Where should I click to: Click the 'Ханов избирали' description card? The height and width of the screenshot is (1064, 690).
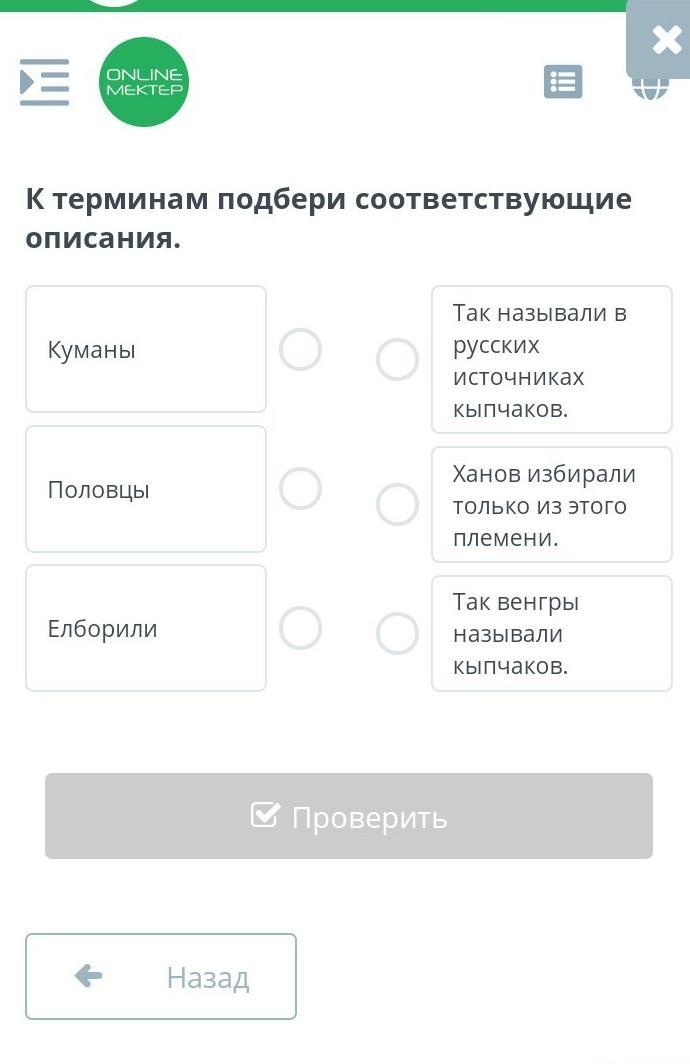(x=552, y=505)
